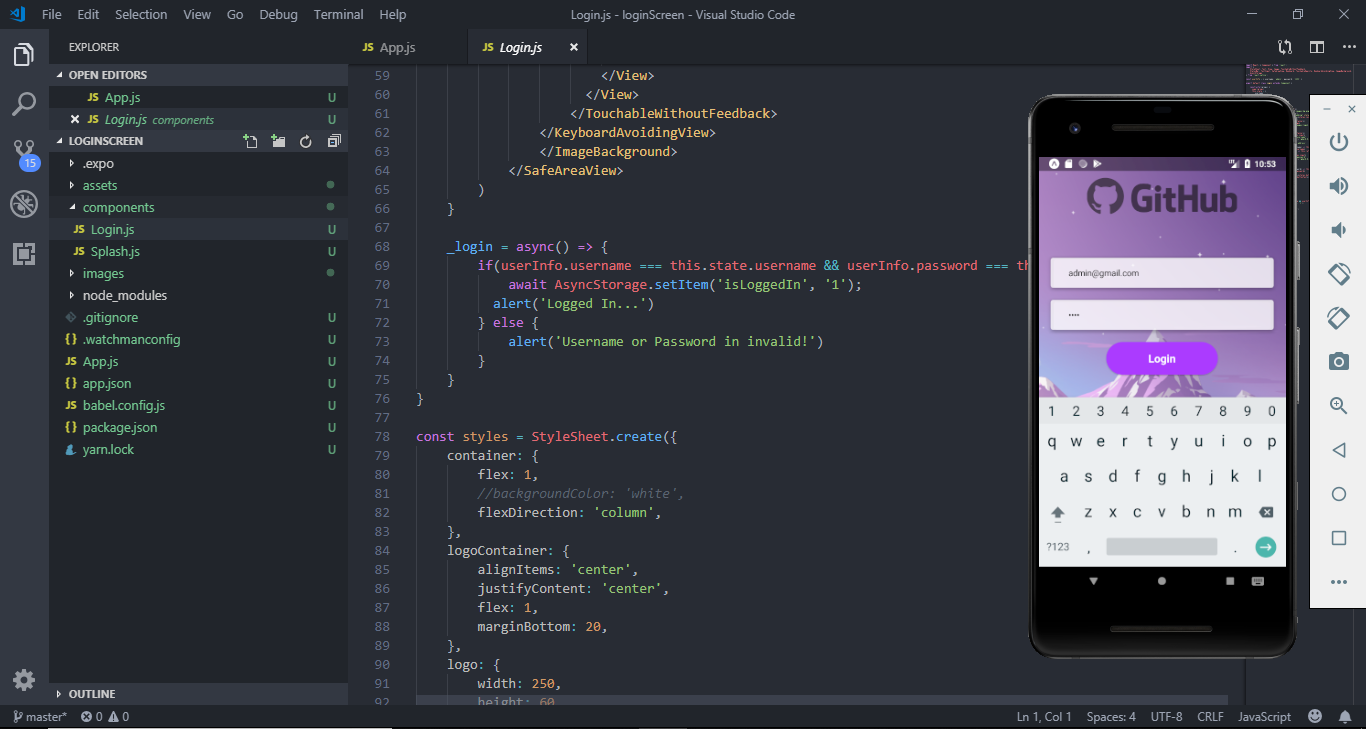The image size is (1366, 729).
Task: Collapse all folders in explorer
Action: (334, 142)
